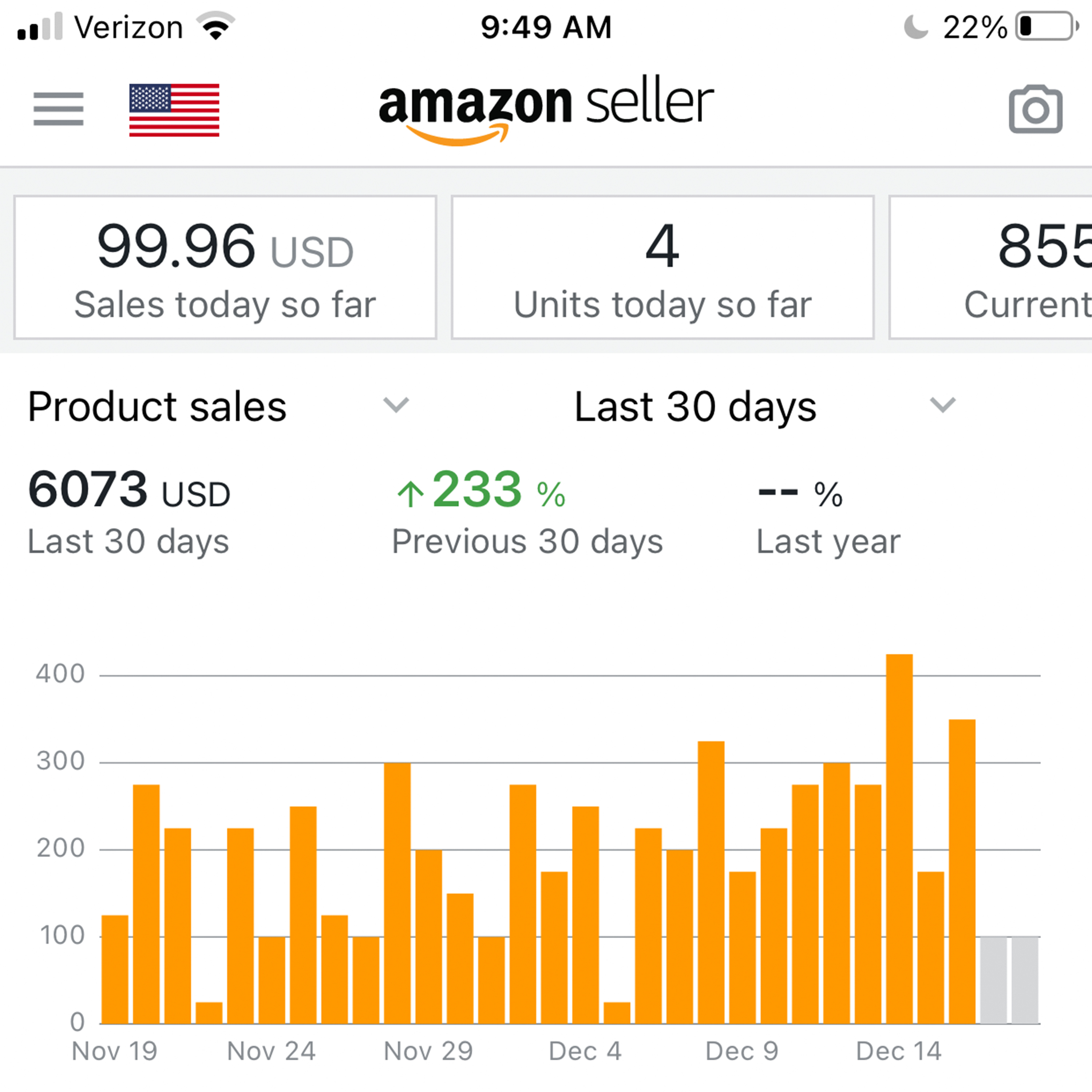This screenshot has width=1092, height=1092.
Task: Tap the Dec 14 axis label
Action: click(x=898, y=1051)
